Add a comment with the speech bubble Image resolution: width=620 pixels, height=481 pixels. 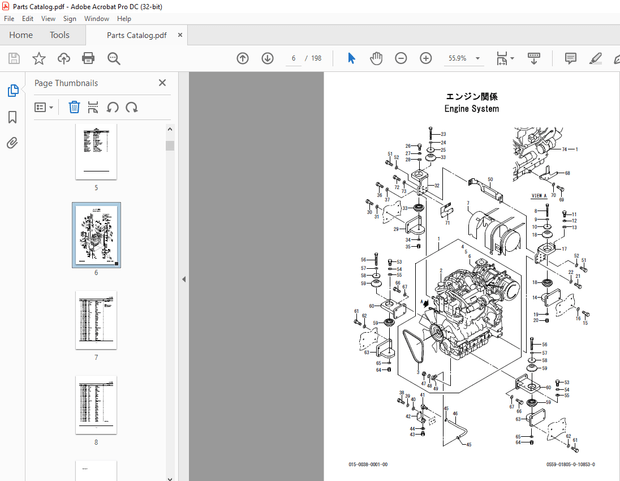coord(570,59)
